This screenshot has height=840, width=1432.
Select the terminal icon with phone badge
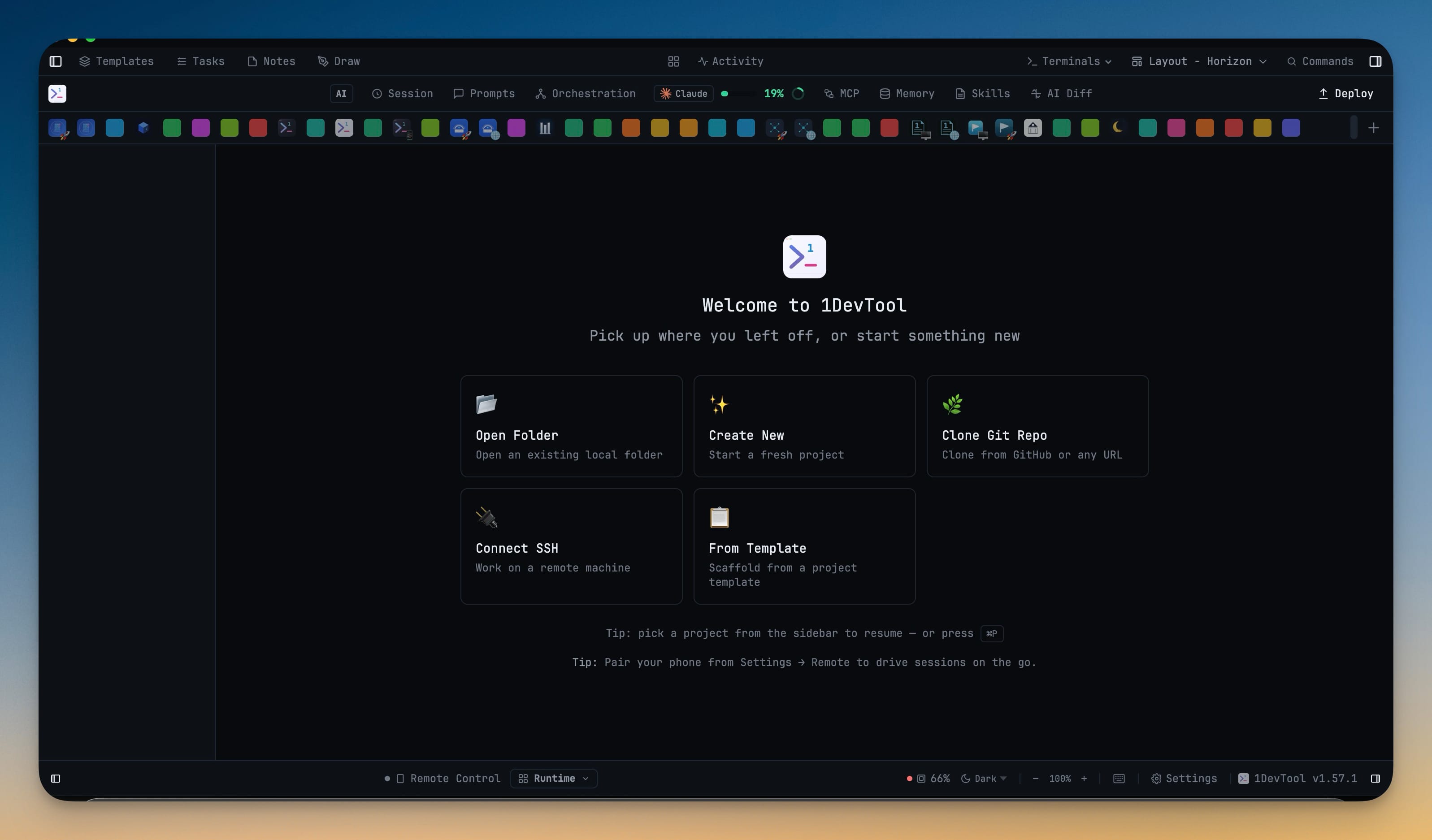(402, 128)
